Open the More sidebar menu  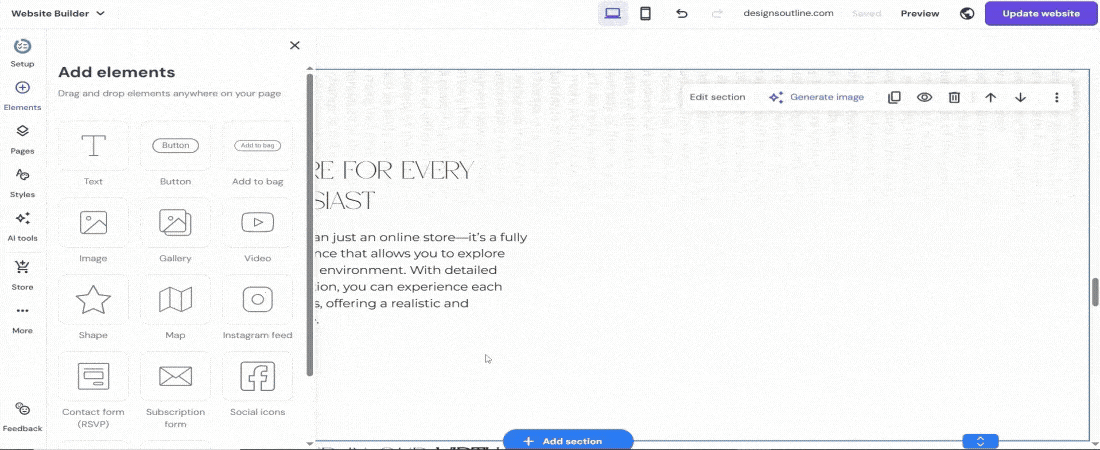pyautogui.click(x=22, y=319)
